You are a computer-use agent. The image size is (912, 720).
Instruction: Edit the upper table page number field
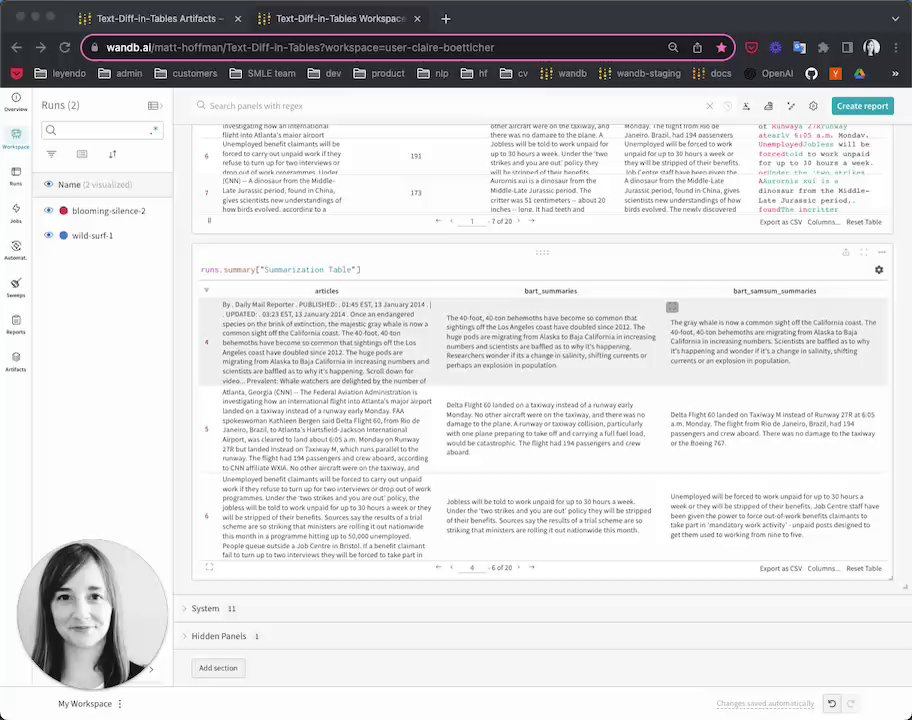pyautogui.click(x=472, y=221)
